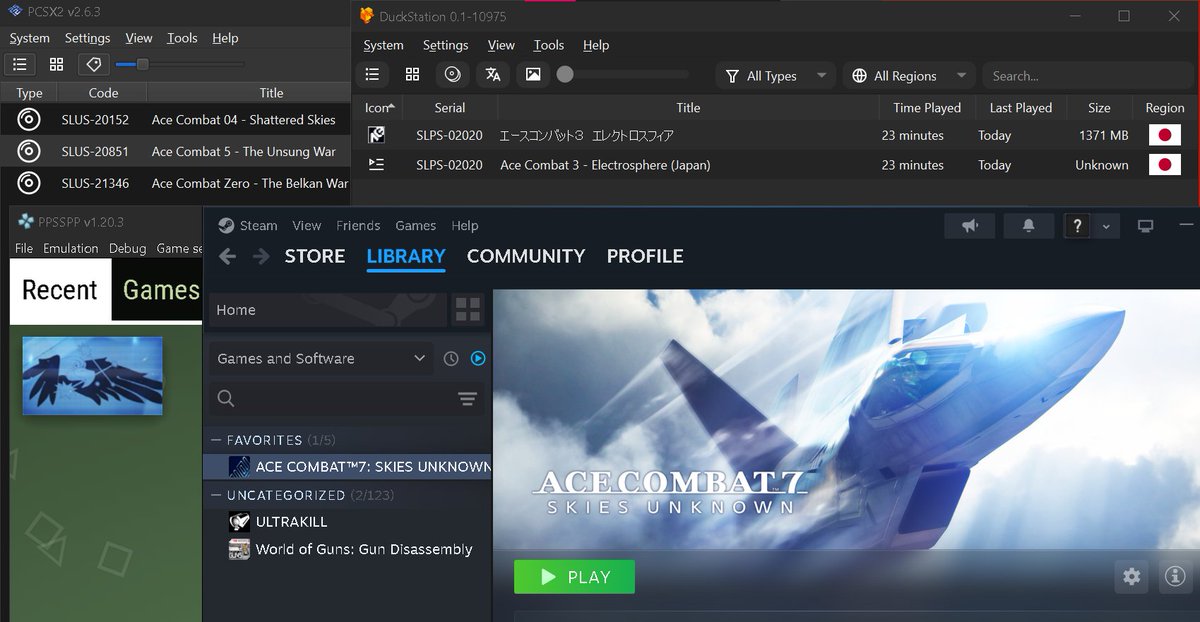Open Steam View menu
The image size is (1200, 622).
(307, 226)
